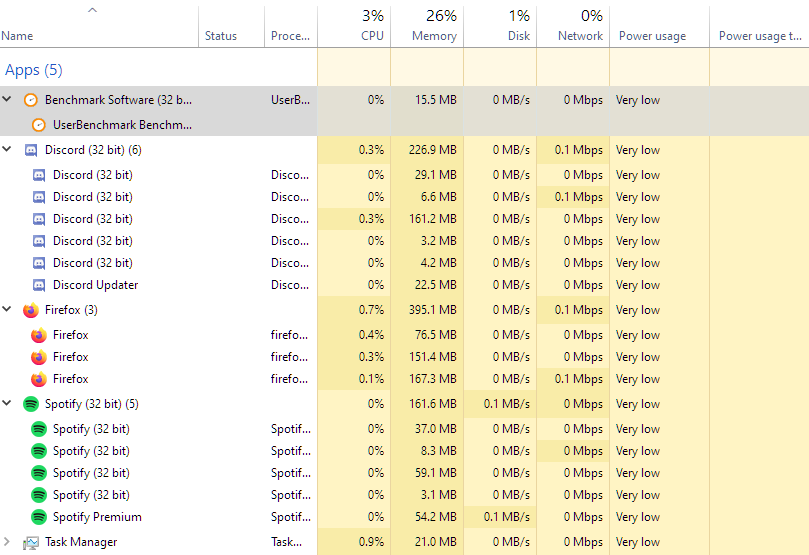The height and width of the screenshot is (555, 809).
Task: Click the UserBenchmark child process icon
Action: point(39,125)
